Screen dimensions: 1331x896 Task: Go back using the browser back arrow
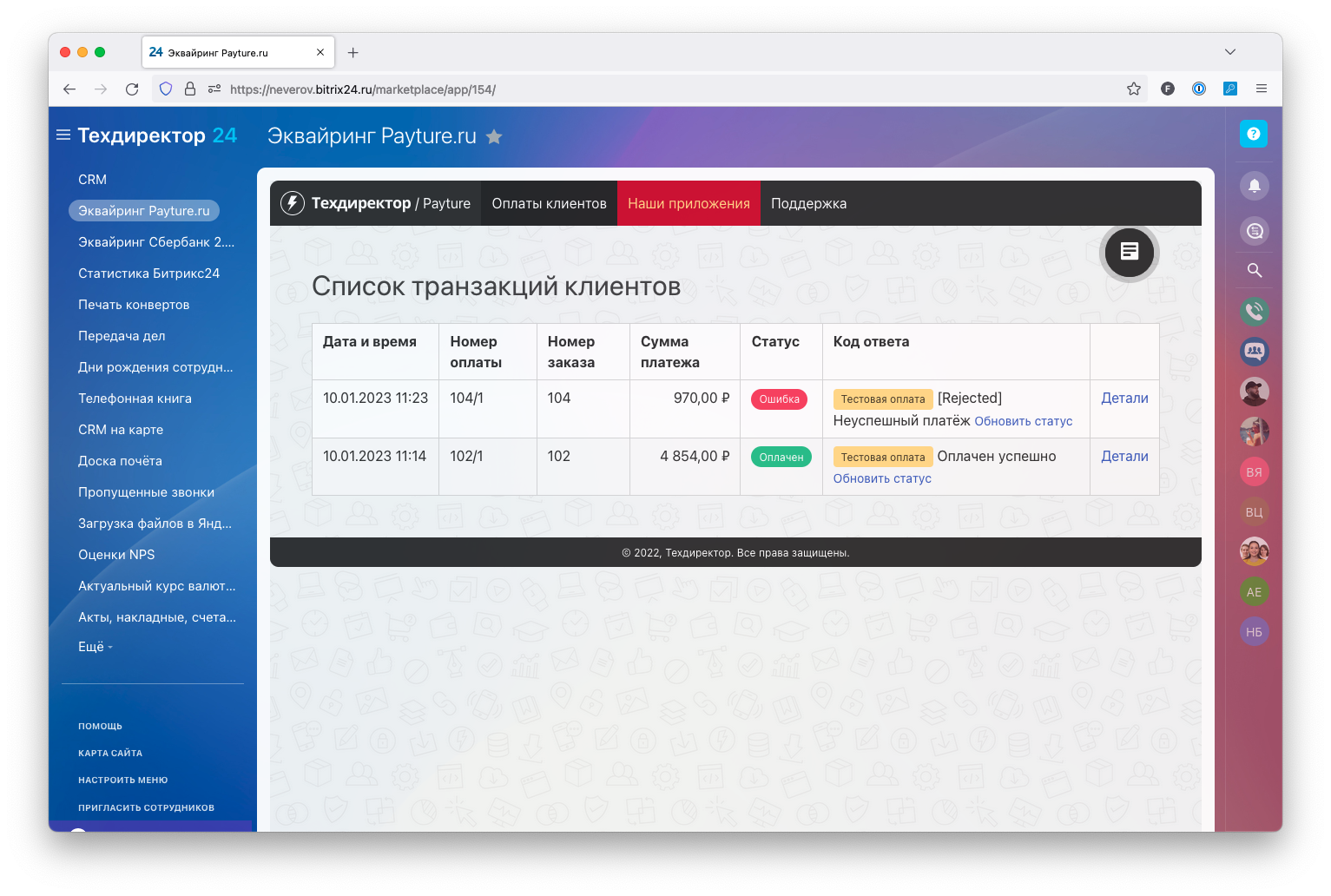point(69,89)
